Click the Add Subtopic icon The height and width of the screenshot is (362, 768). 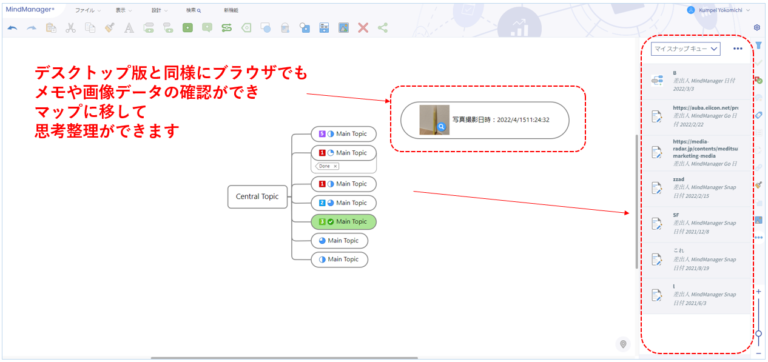point(168,28)
